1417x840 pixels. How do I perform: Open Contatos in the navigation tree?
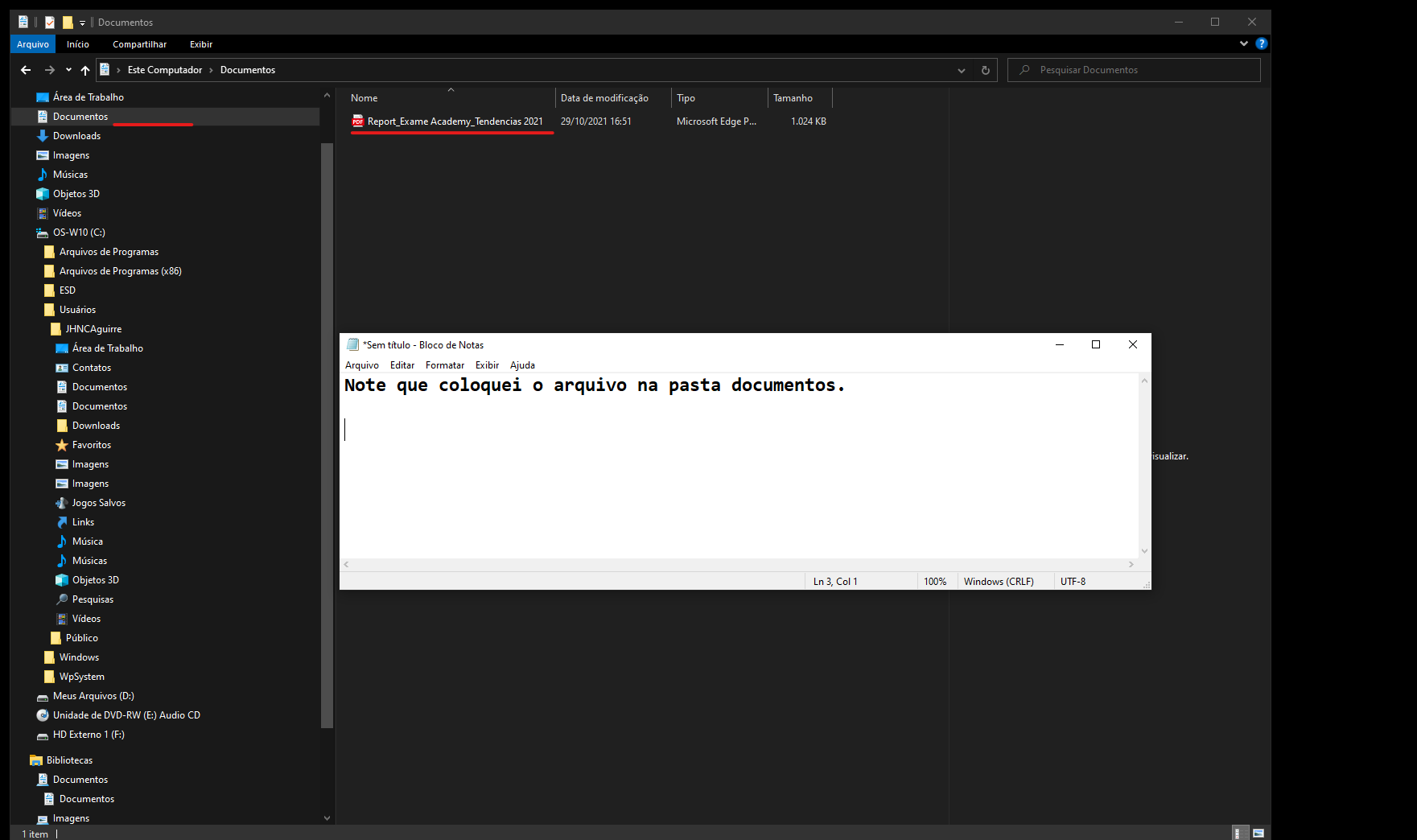91,368
